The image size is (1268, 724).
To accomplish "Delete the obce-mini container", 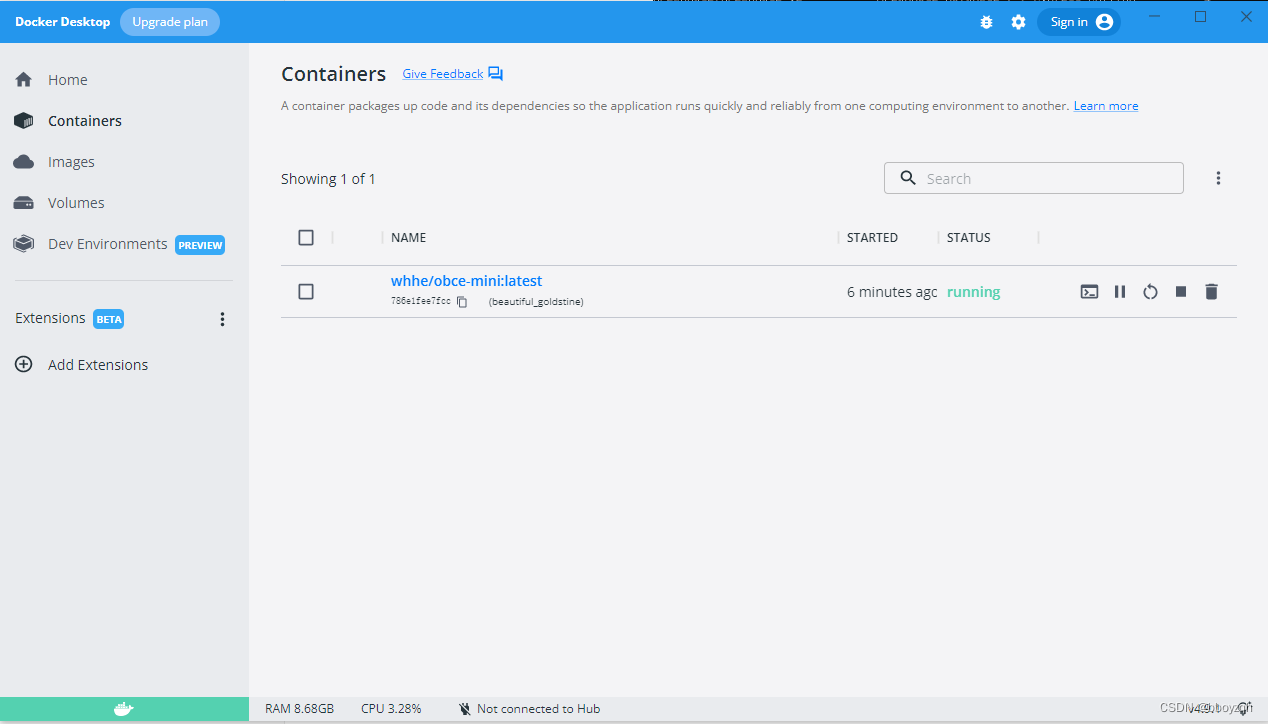I will coord(1211,292).
